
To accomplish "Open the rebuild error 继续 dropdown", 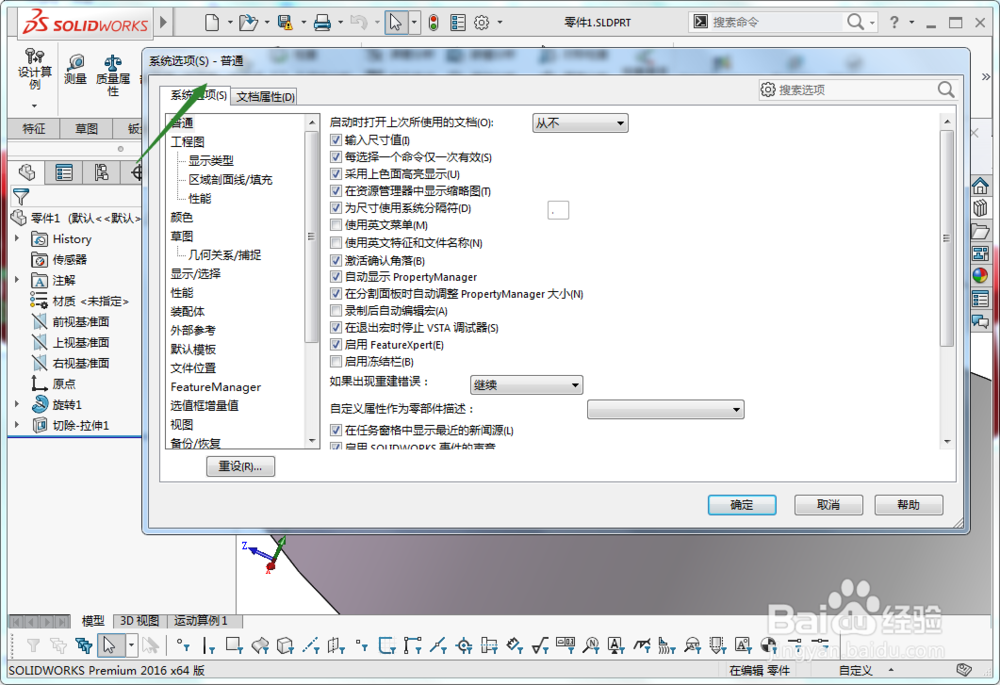I will (x=524, y=385).
